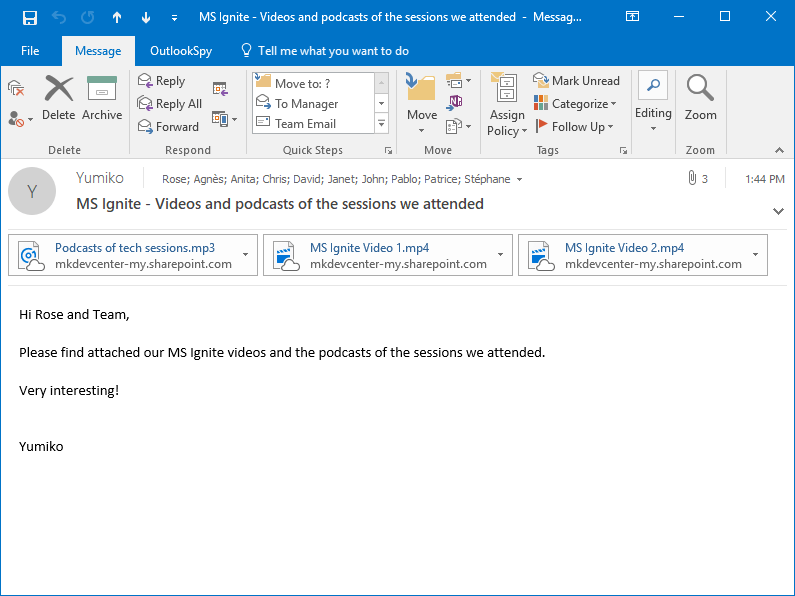The height and width of the screenshot is (596, 795).
Task: Click sender name Yumiko
Action: [100, 178]
